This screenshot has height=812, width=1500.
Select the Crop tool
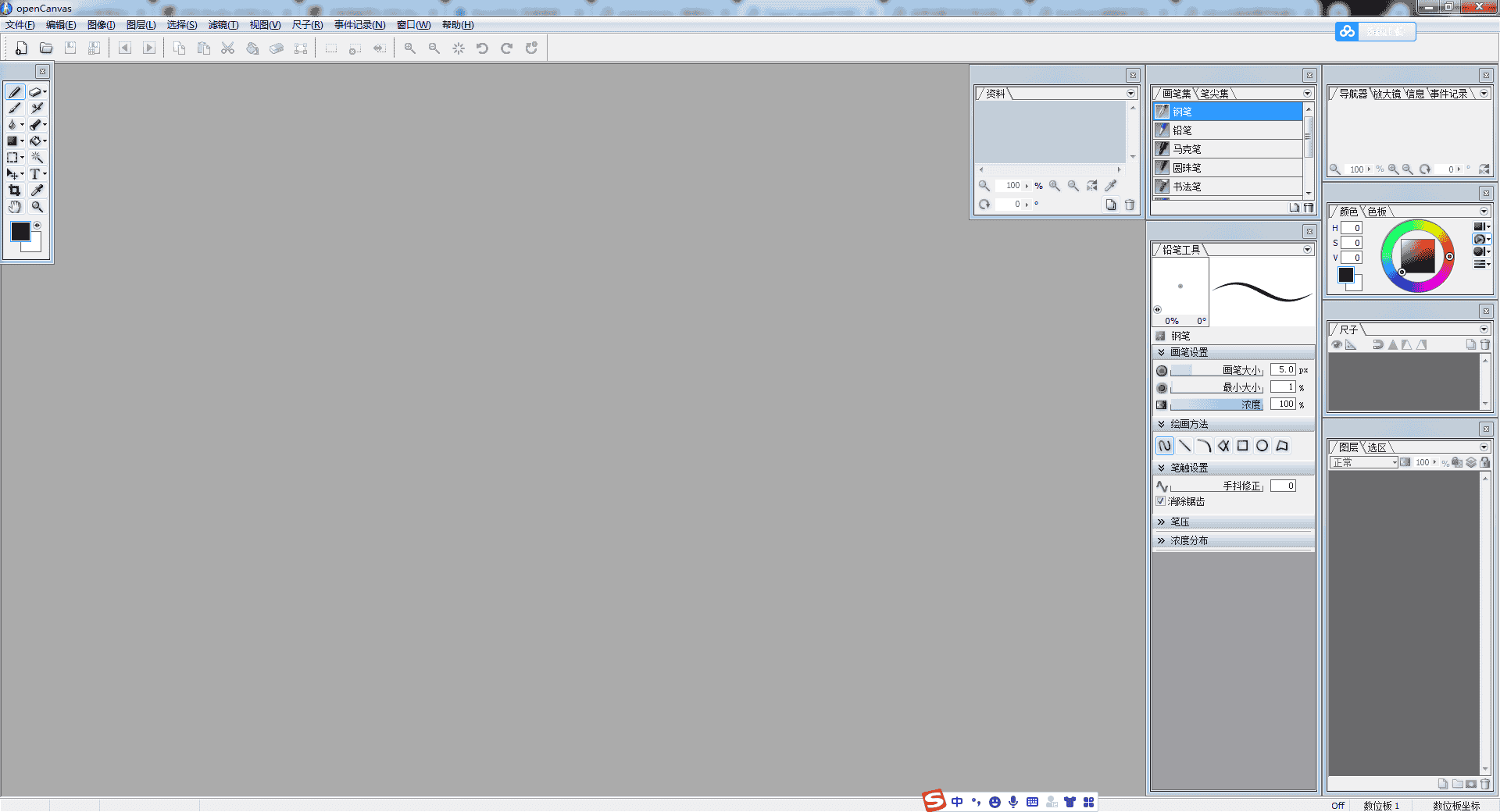tap(15, 190)
